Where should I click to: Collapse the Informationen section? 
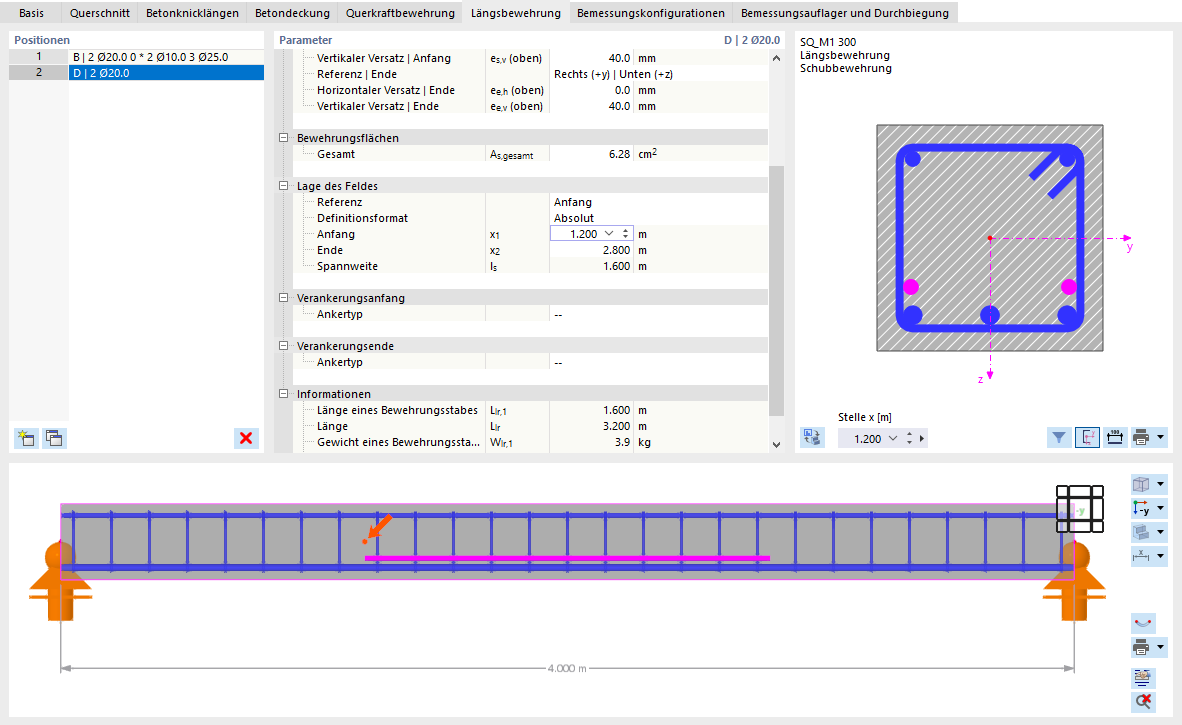pos(283,393)
